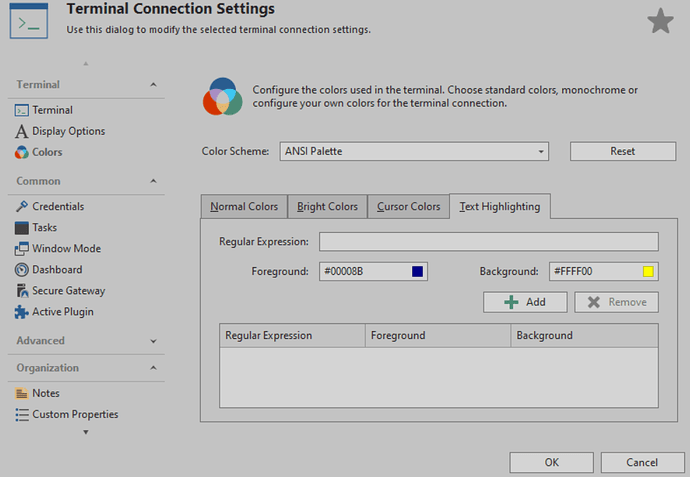Expand the Advanced section
The height and width of the screenshot is (477, 690).
153,341
